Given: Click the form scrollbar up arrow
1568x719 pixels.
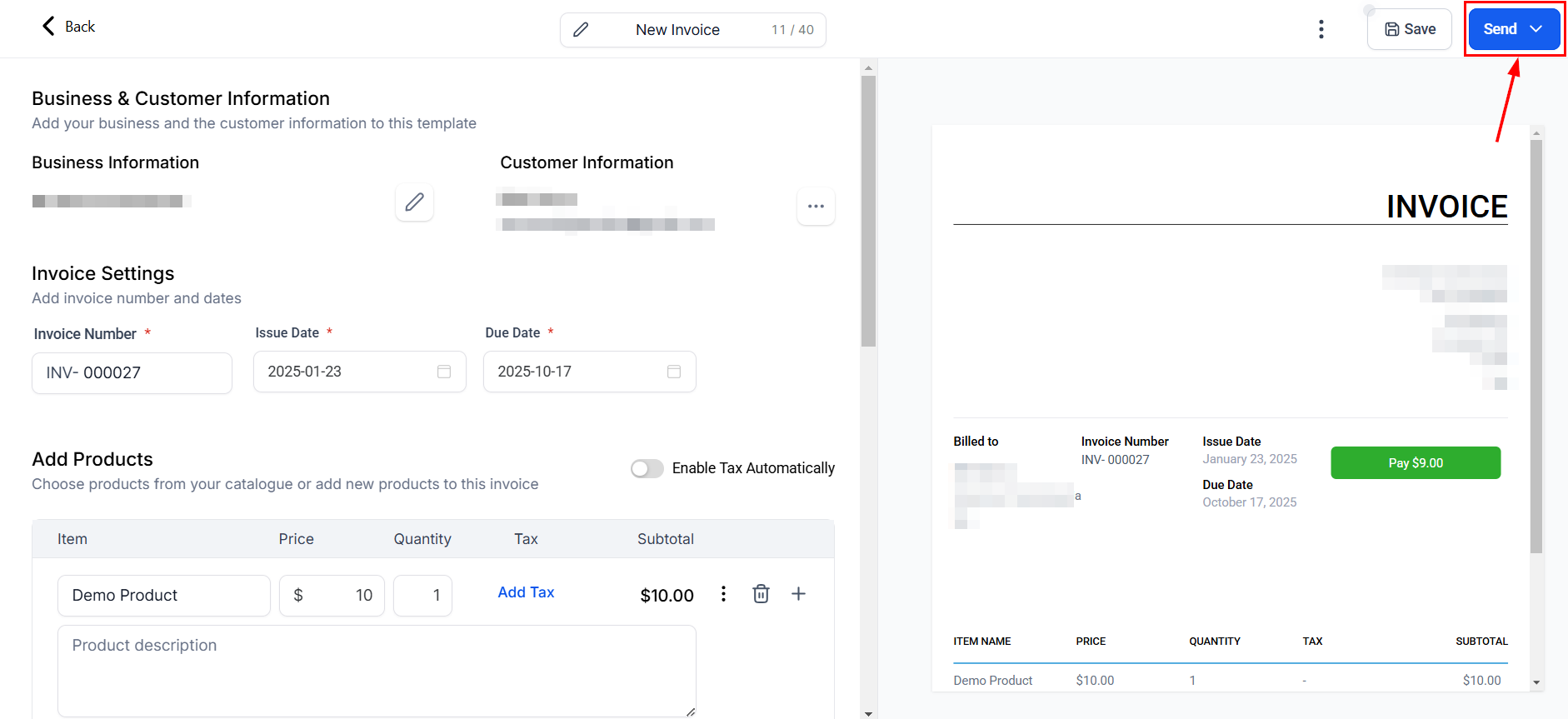Looking at the screenshot, I should coord(868,68).
